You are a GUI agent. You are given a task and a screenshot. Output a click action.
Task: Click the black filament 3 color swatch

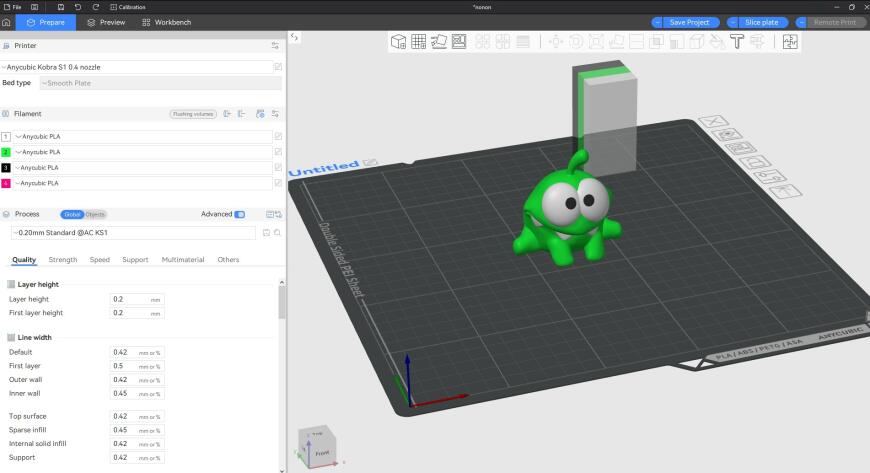(x=6, y=168)
